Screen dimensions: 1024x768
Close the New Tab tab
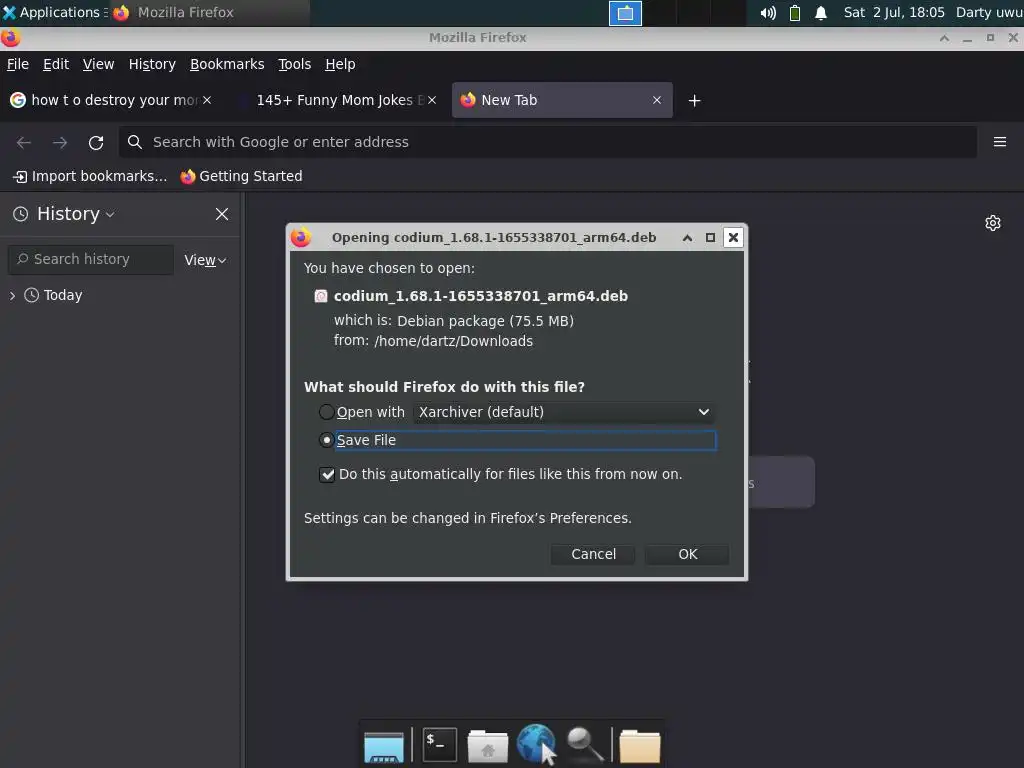tap(657, 100)
